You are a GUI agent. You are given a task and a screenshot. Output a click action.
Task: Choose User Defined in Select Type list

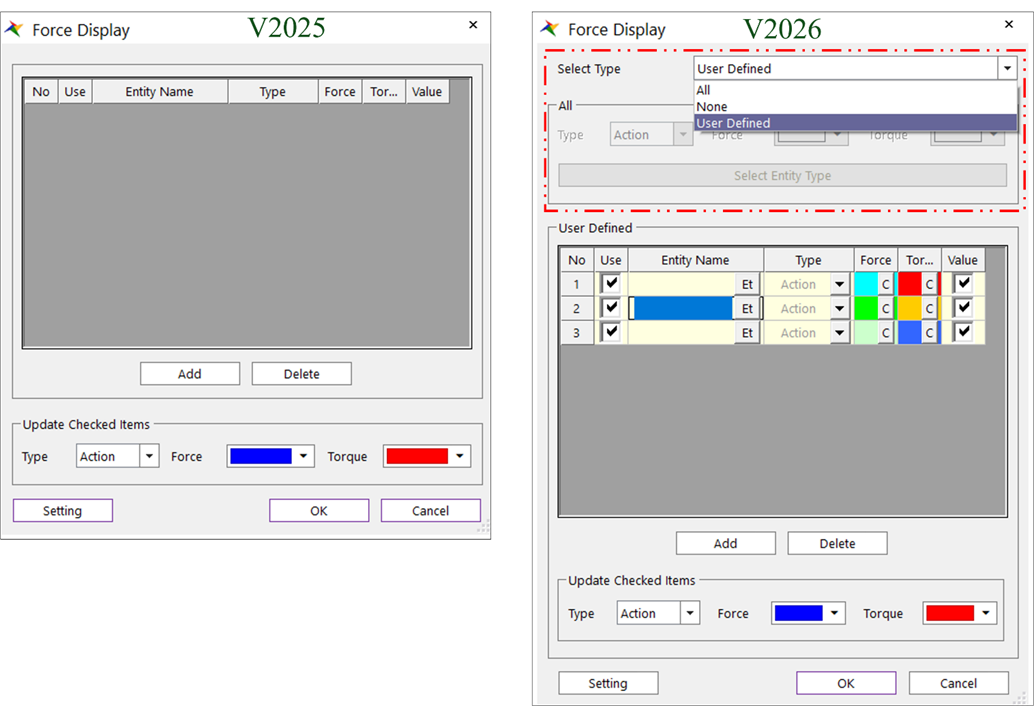click(x=855, y=123)
